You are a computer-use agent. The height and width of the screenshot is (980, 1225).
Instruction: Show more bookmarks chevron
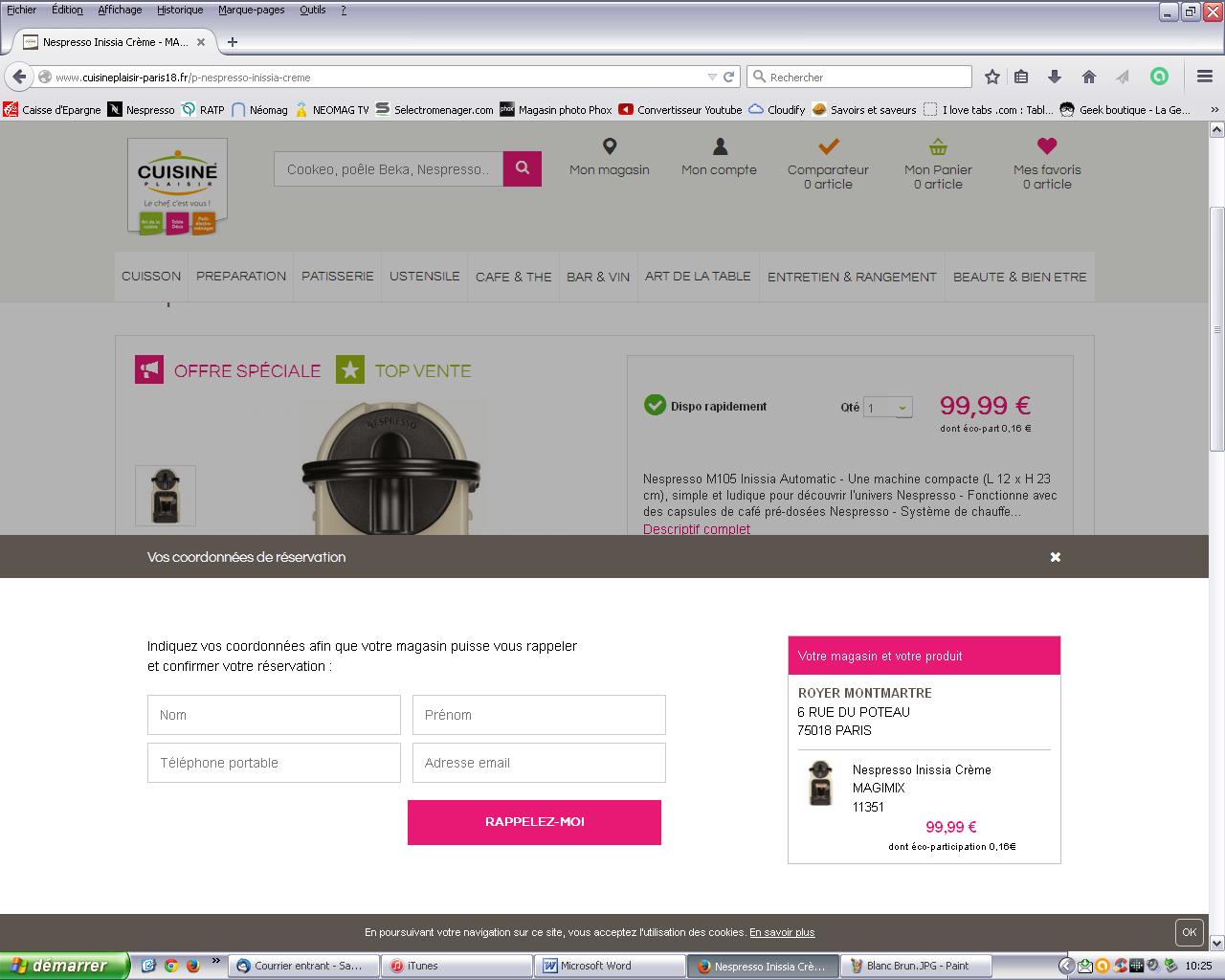[x=1215, y=110]
